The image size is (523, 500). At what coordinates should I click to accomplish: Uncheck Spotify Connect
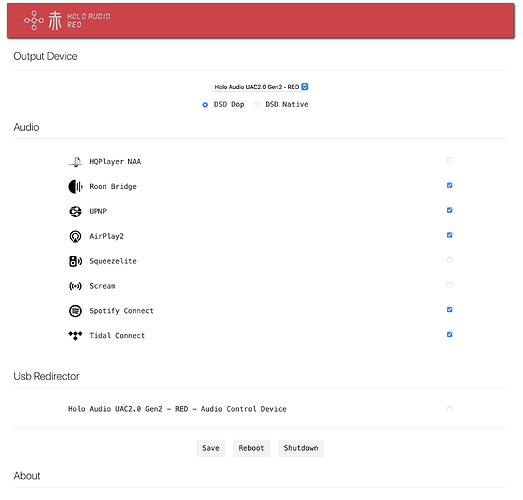[450, 310]
